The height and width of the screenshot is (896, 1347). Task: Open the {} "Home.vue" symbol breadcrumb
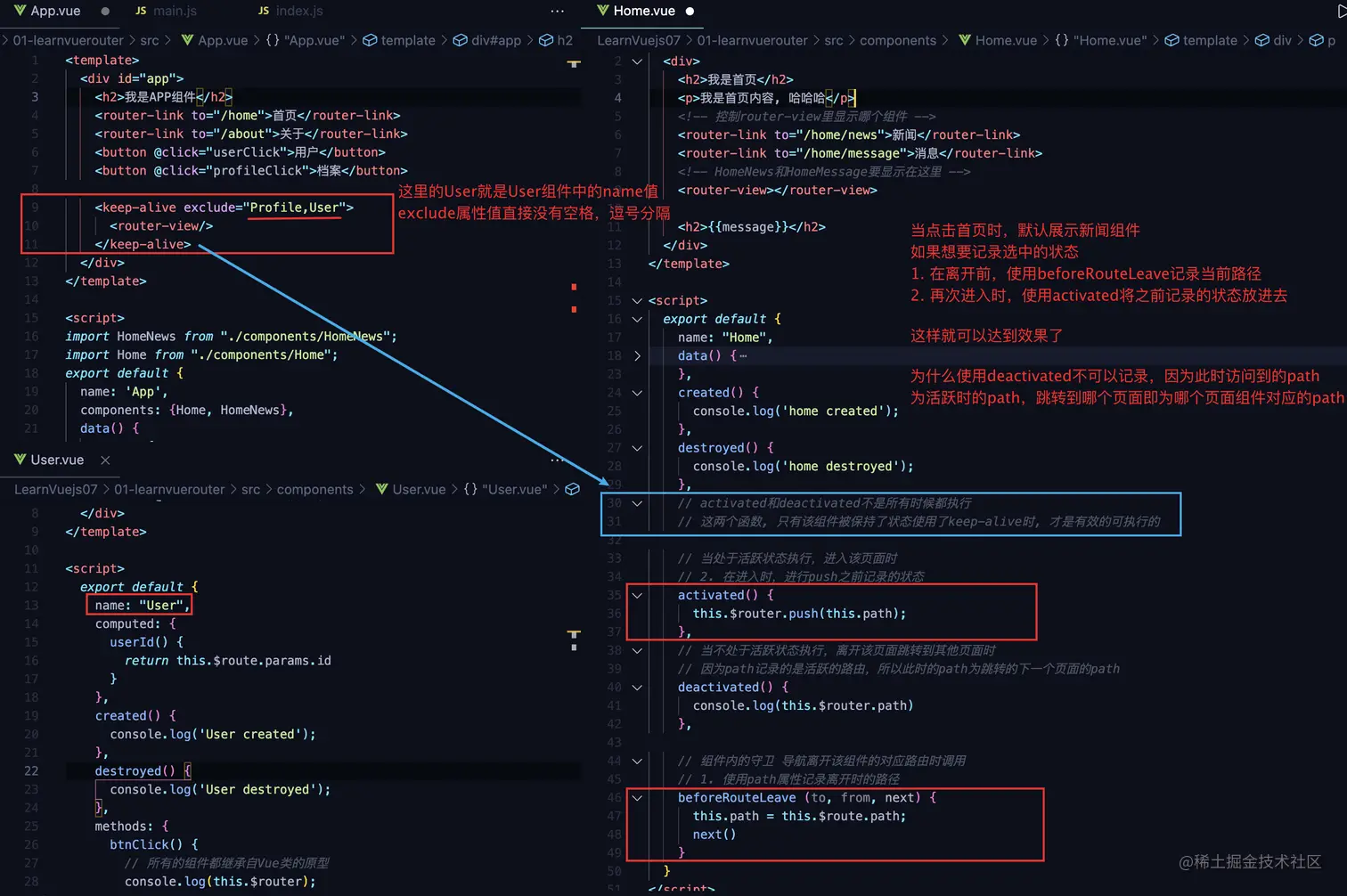pyautogui.click(x=1101, y=40)
